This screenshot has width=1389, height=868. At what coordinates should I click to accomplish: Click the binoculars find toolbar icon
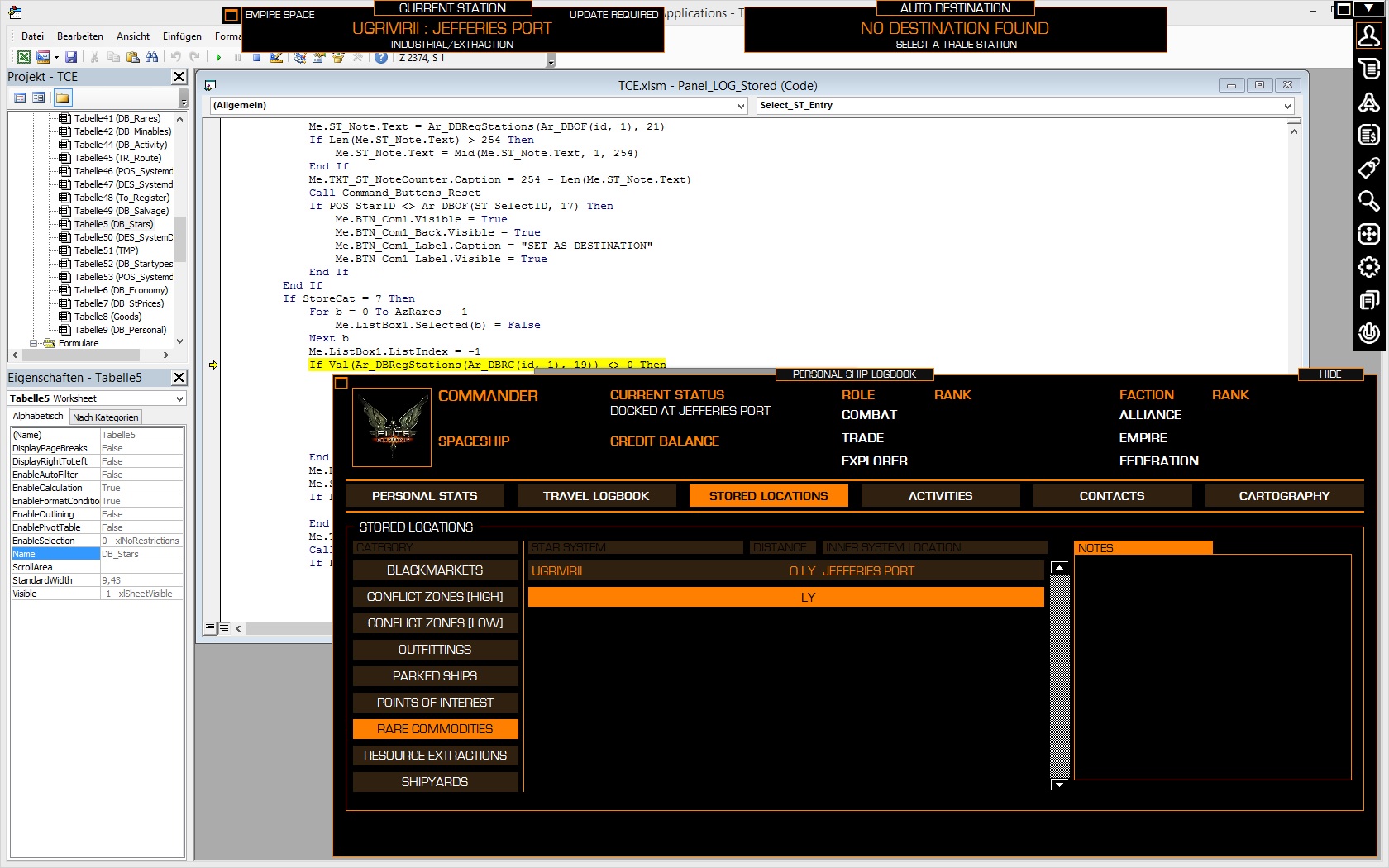(x=151, y=57)
